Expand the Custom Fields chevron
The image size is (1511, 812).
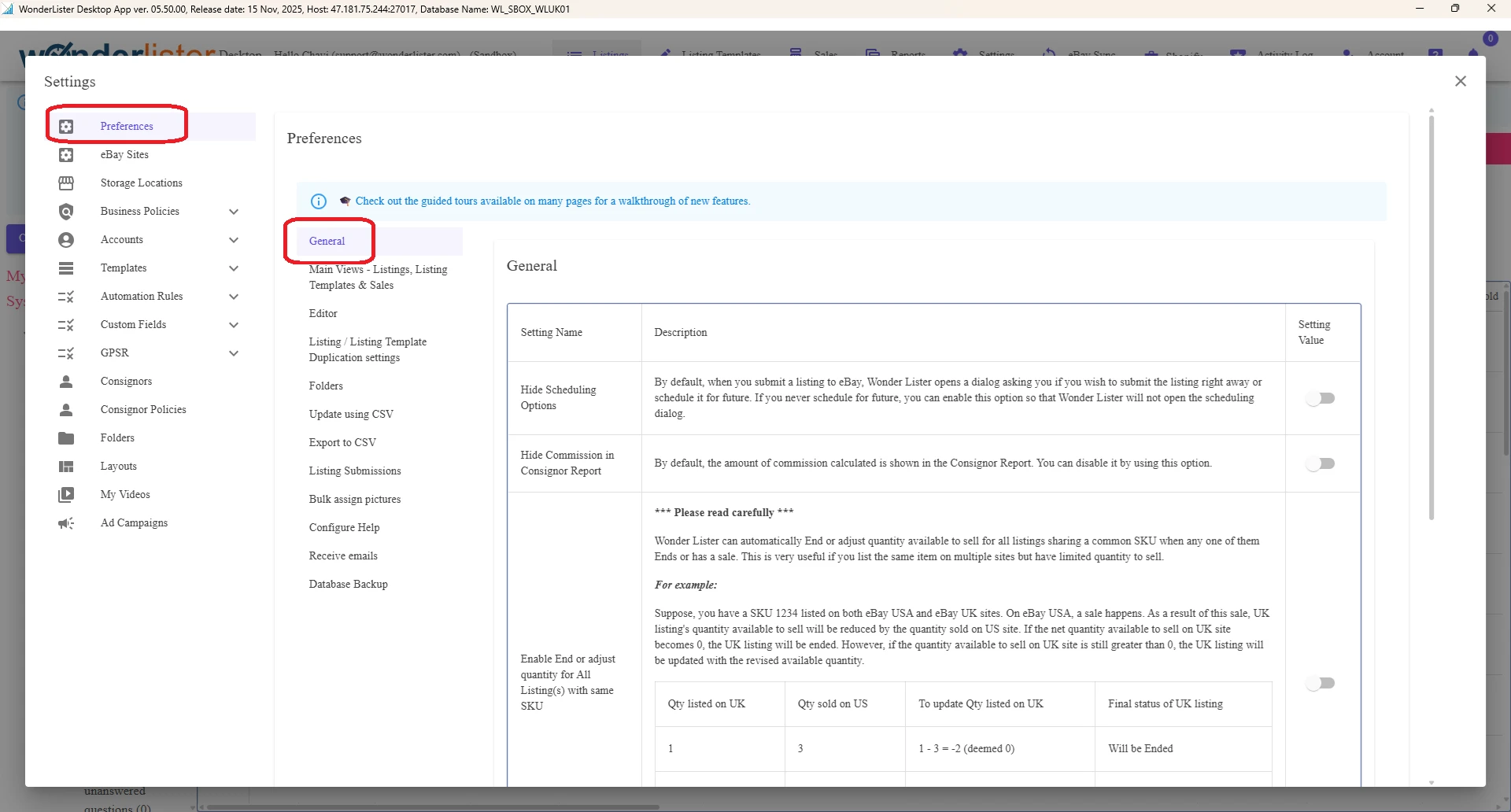(x=234, y=325)
